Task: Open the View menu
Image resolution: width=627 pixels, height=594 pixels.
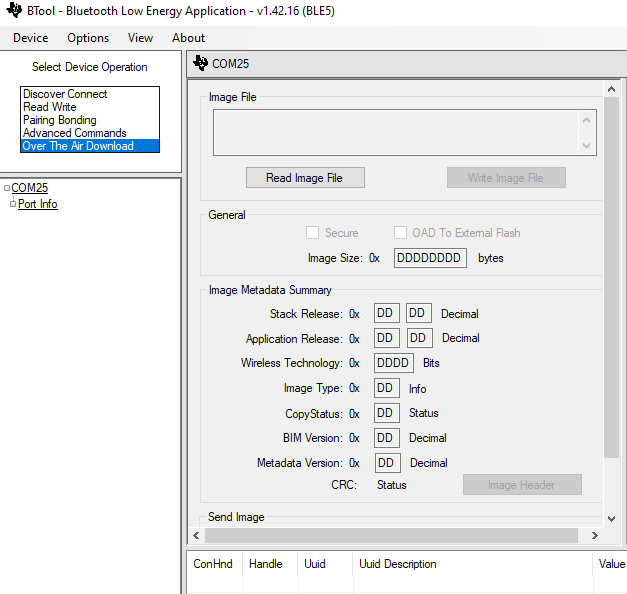Action: point(140,38)
